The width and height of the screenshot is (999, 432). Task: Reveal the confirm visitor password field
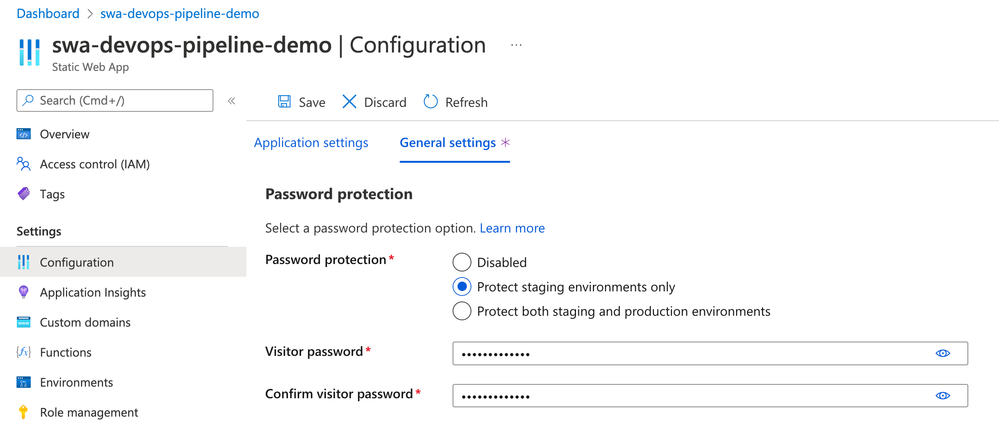(942, 396)
